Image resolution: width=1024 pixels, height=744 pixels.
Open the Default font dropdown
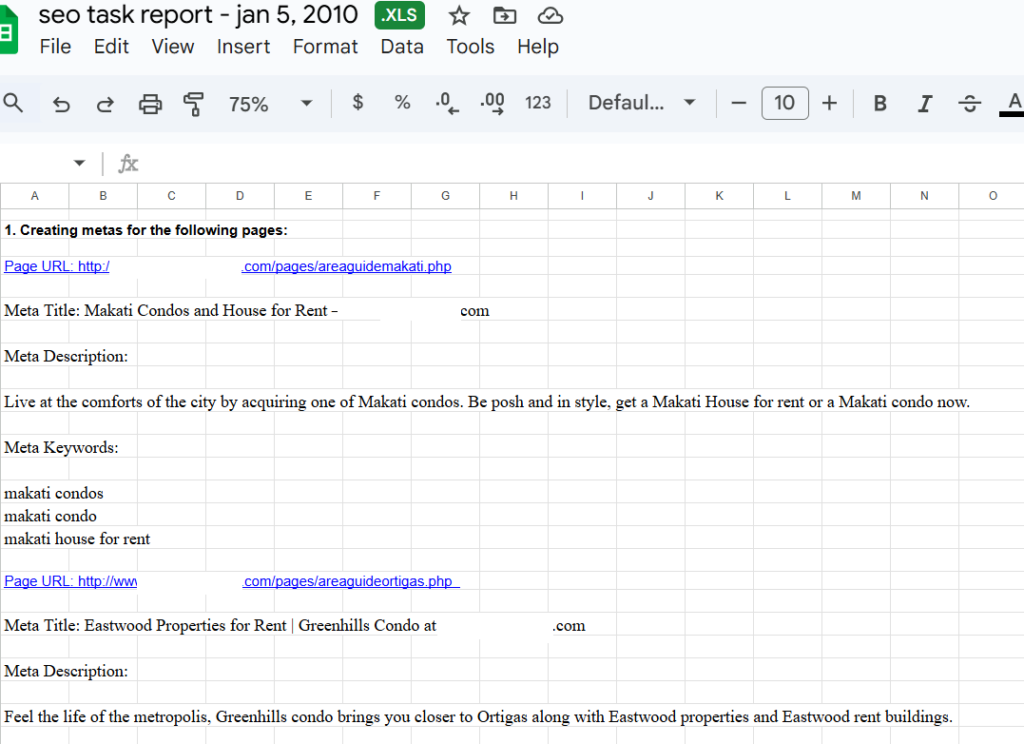[x=641, y=103]
